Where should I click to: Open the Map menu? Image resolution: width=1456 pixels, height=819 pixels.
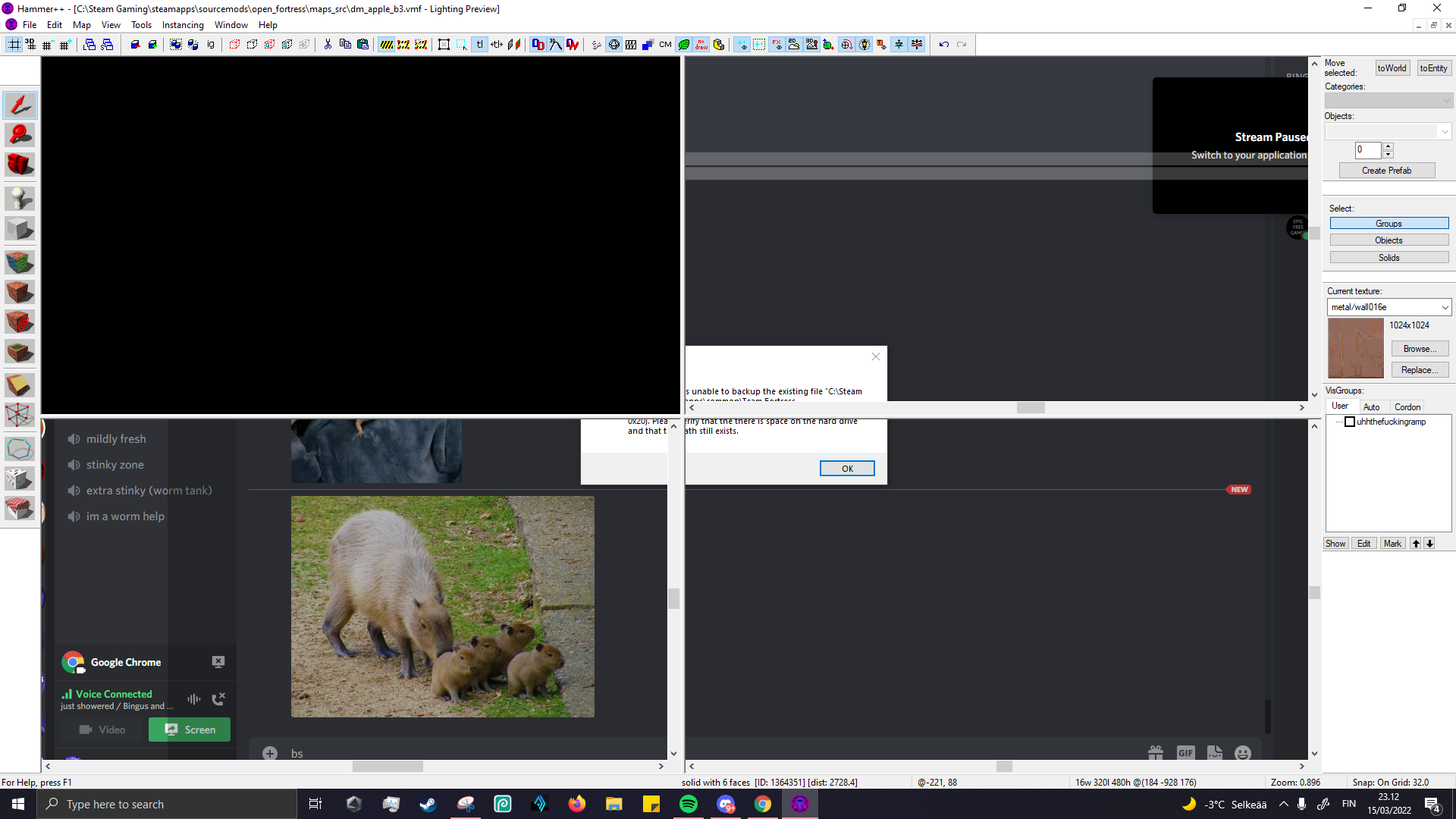(81, 24)
